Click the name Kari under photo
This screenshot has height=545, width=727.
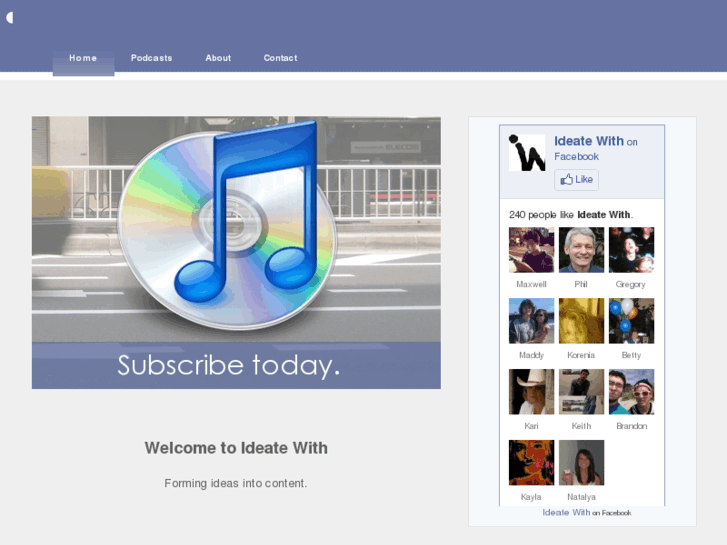coord(531,426)
